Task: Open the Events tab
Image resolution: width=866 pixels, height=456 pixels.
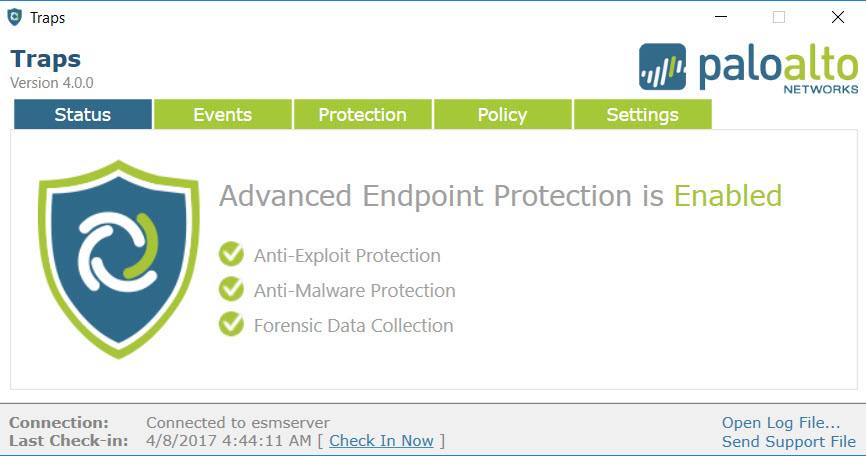Action: pyautogui.click(x=222, y=115)
